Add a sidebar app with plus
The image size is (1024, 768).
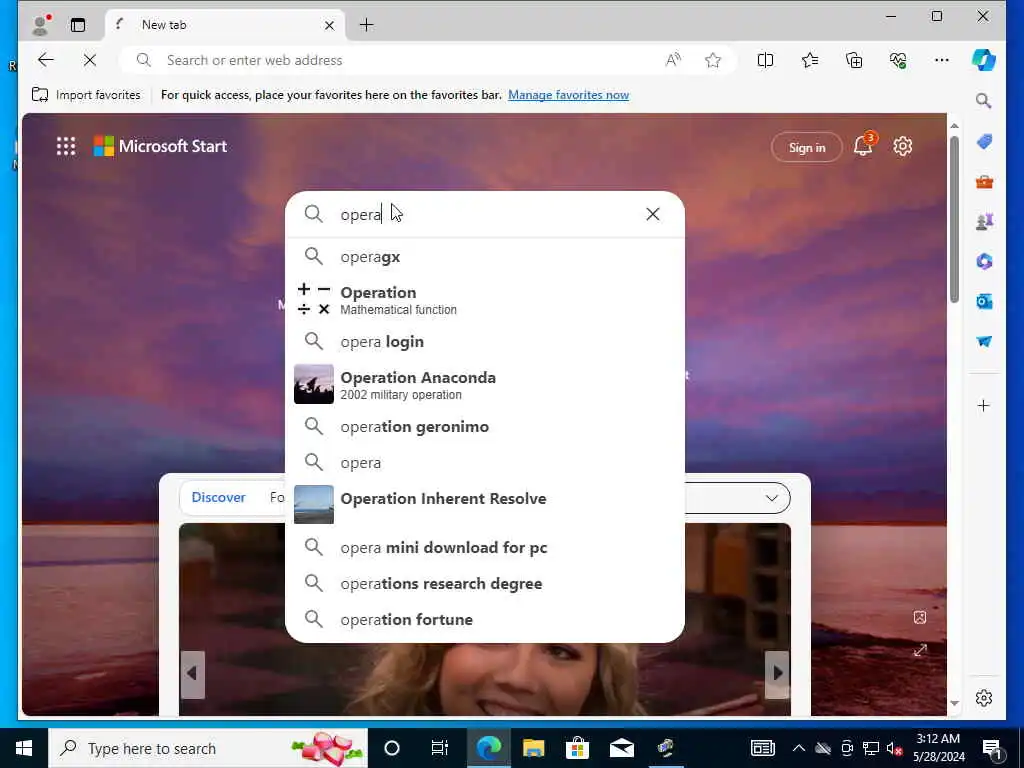(984, 406)
